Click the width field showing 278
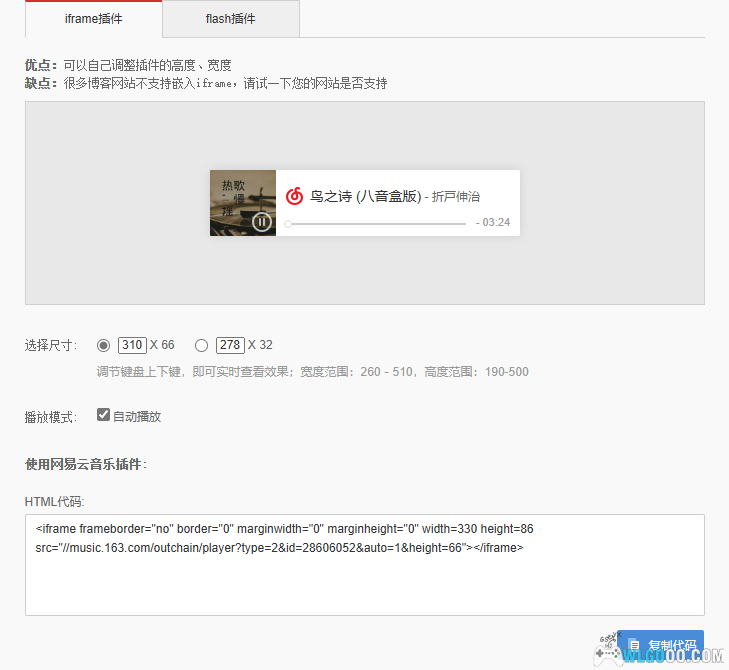 click(230, 345)
